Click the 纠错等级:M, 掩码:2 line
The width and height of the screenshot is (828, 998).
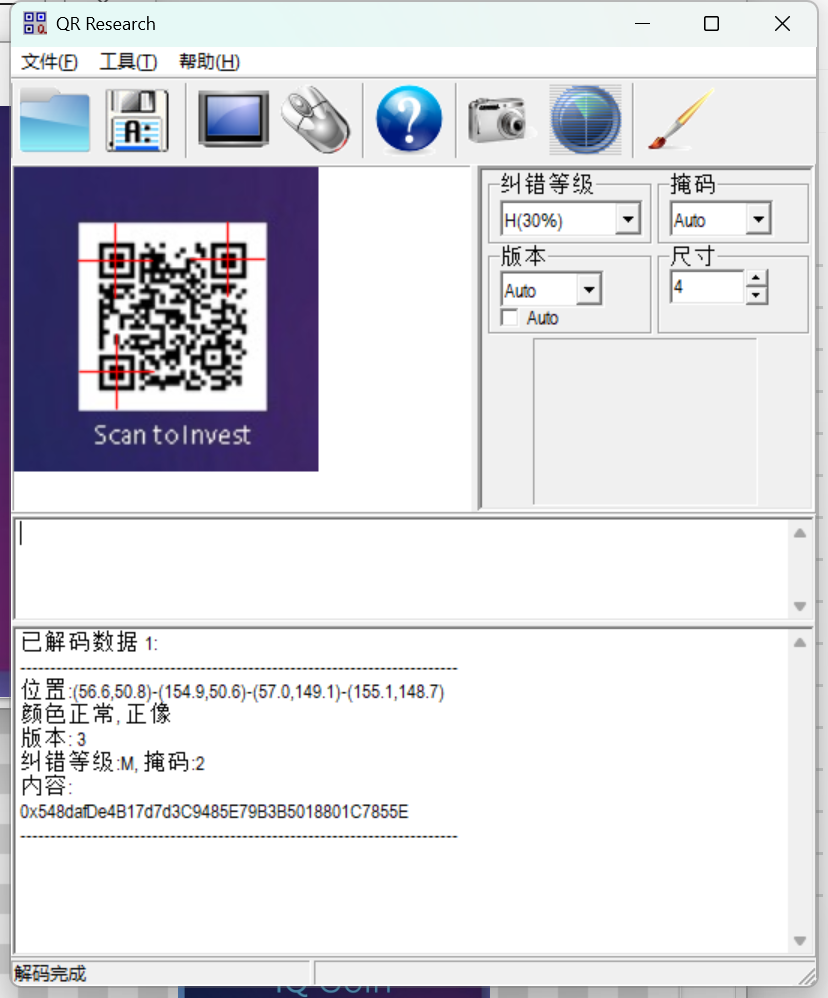pyautogui.click(x=113, y=762)
